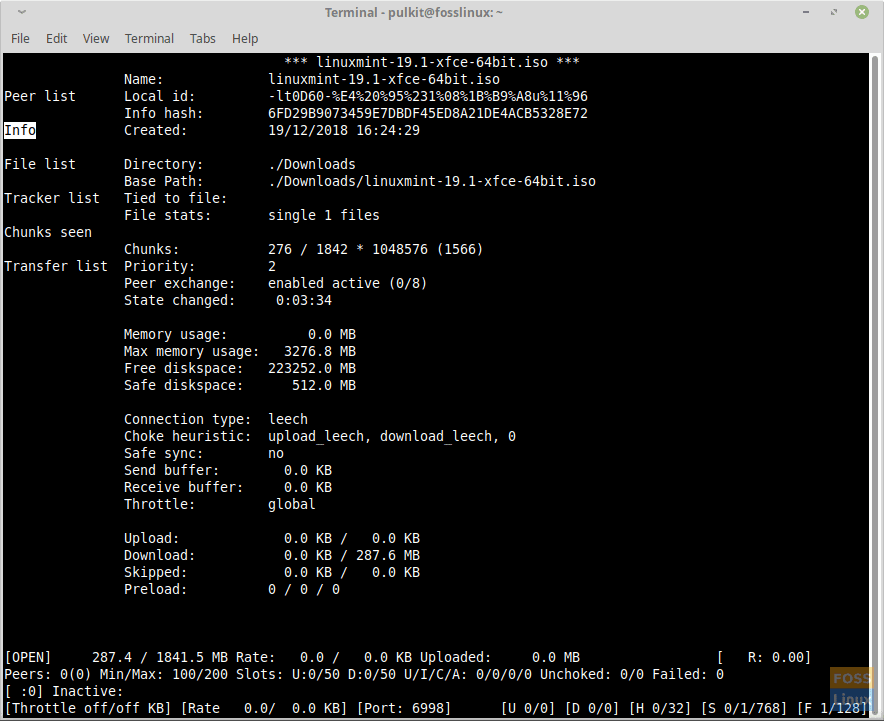This screenshot has height=721, width=884.
Task: Click the terminal vertical scrollbar
Action: 875,384
